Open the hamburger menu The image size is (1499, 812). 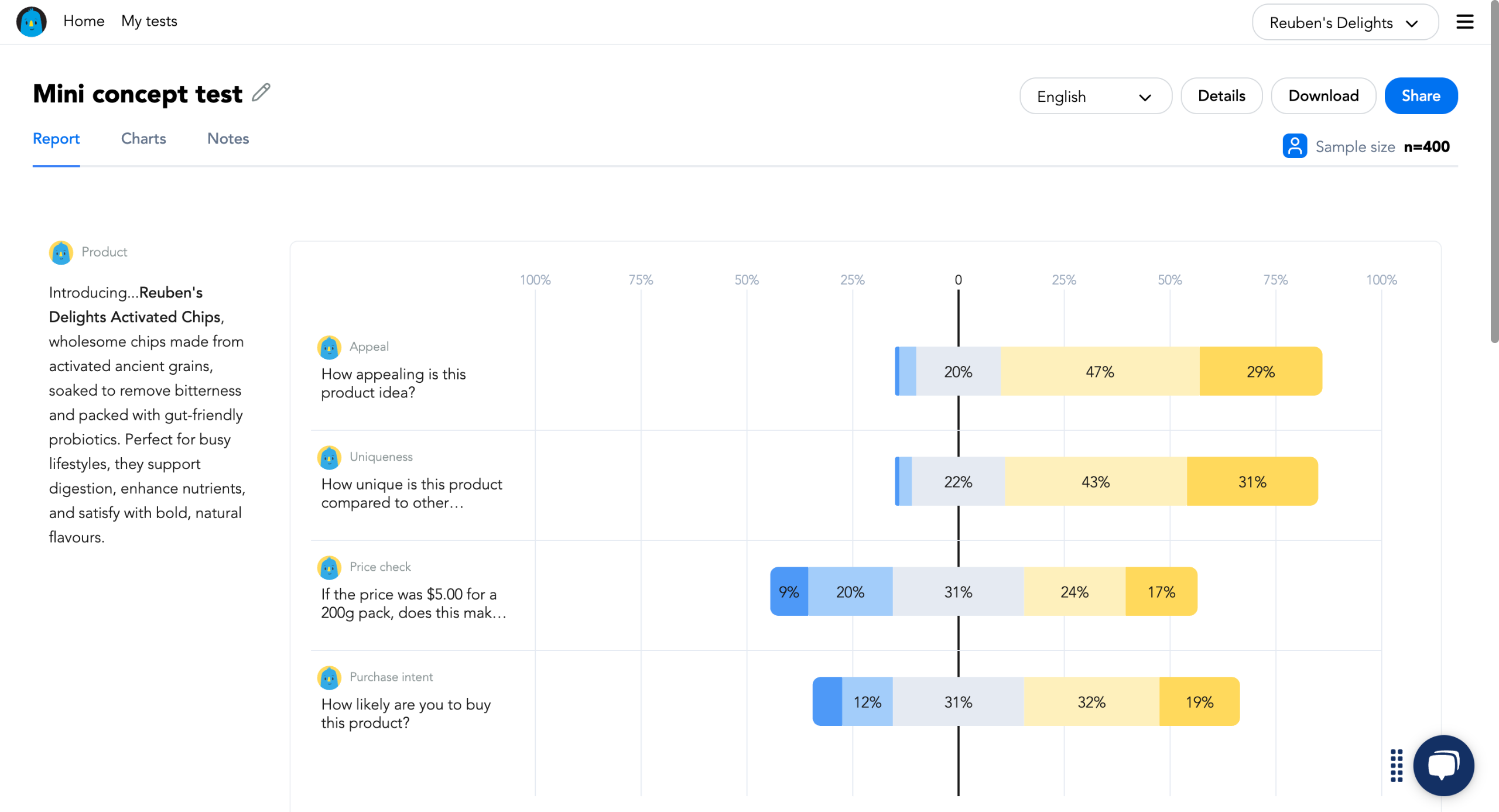(1464, 22)
